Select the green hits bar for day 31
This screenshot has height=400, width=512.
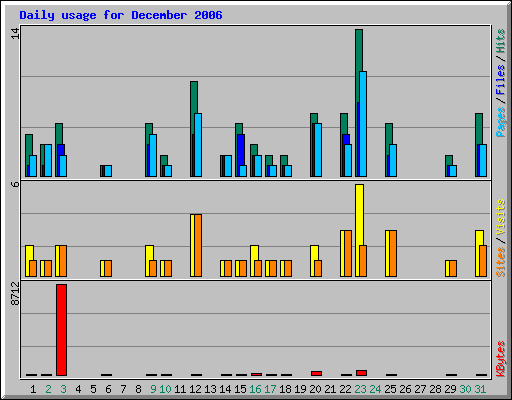point(479,128)
